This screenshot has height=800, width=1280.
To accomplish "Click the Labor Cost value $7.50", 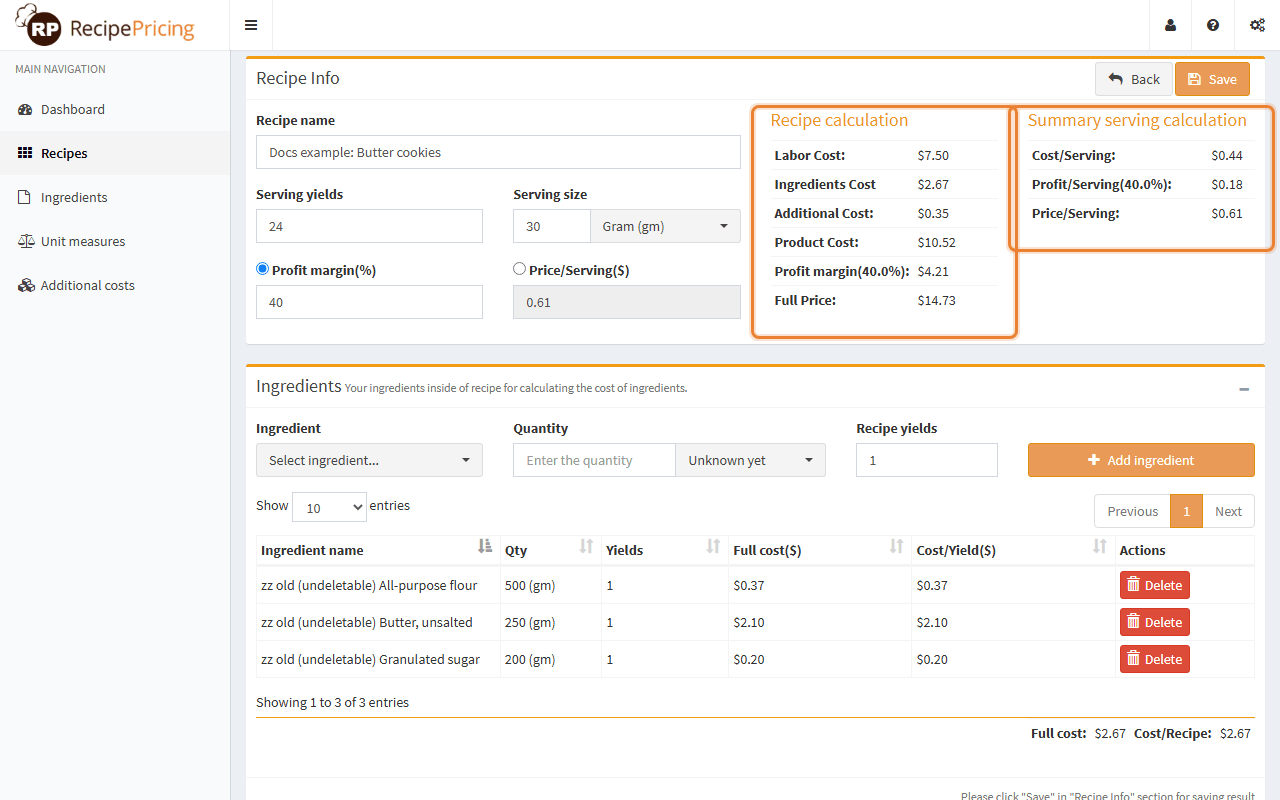I will (933, 155).
